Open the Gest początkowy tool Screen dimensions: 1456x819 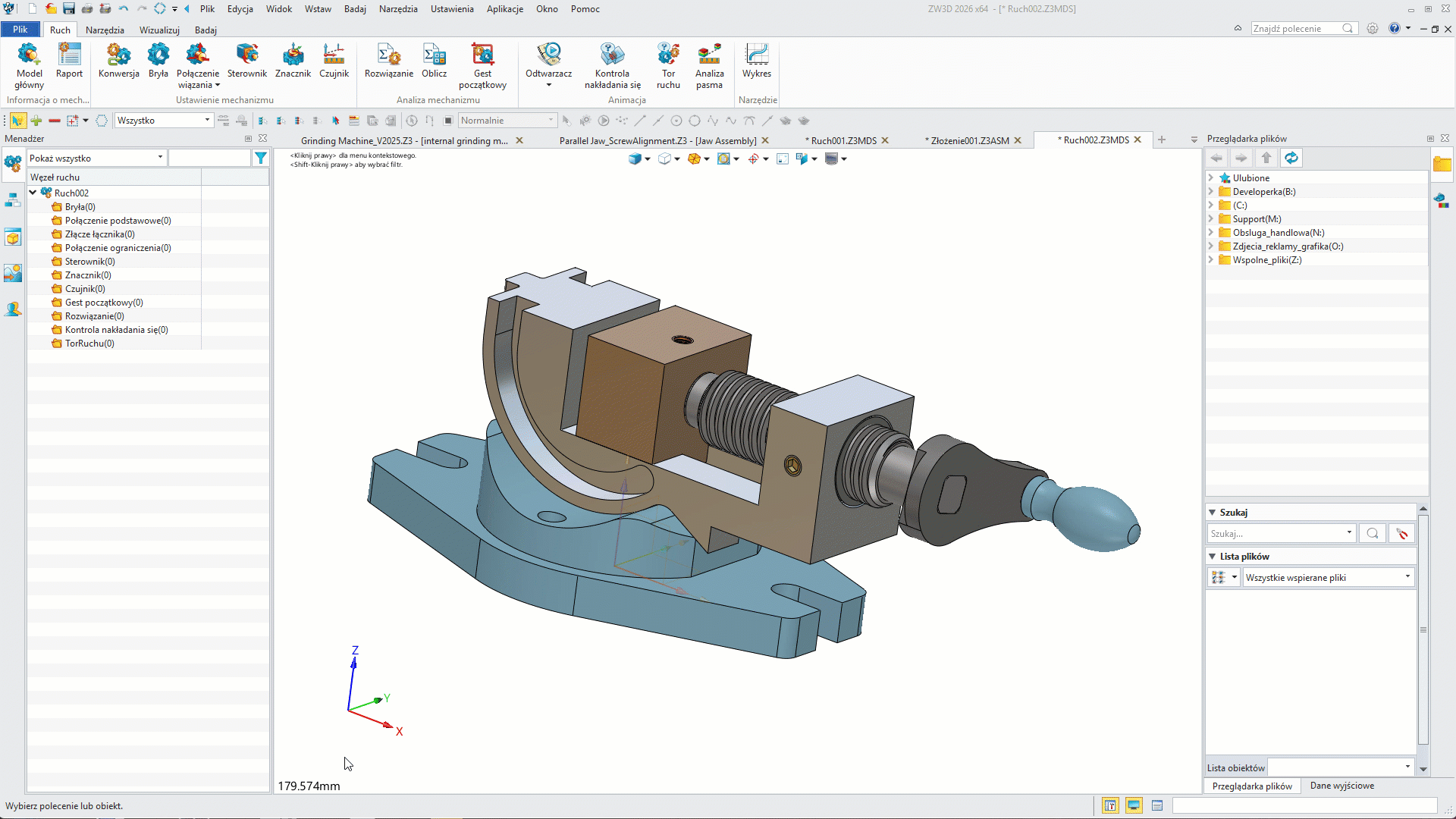[482, 67]
